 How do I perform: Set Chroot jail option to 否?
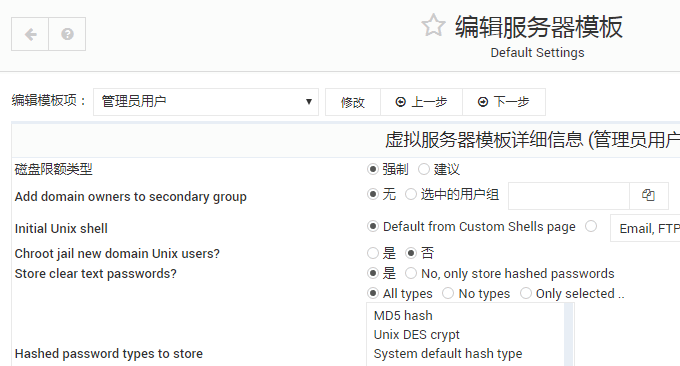coord(411,253)
